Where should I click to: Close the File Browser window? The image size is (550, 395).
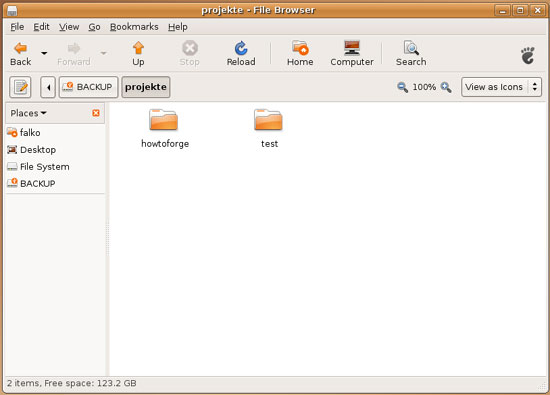point(537,10)
